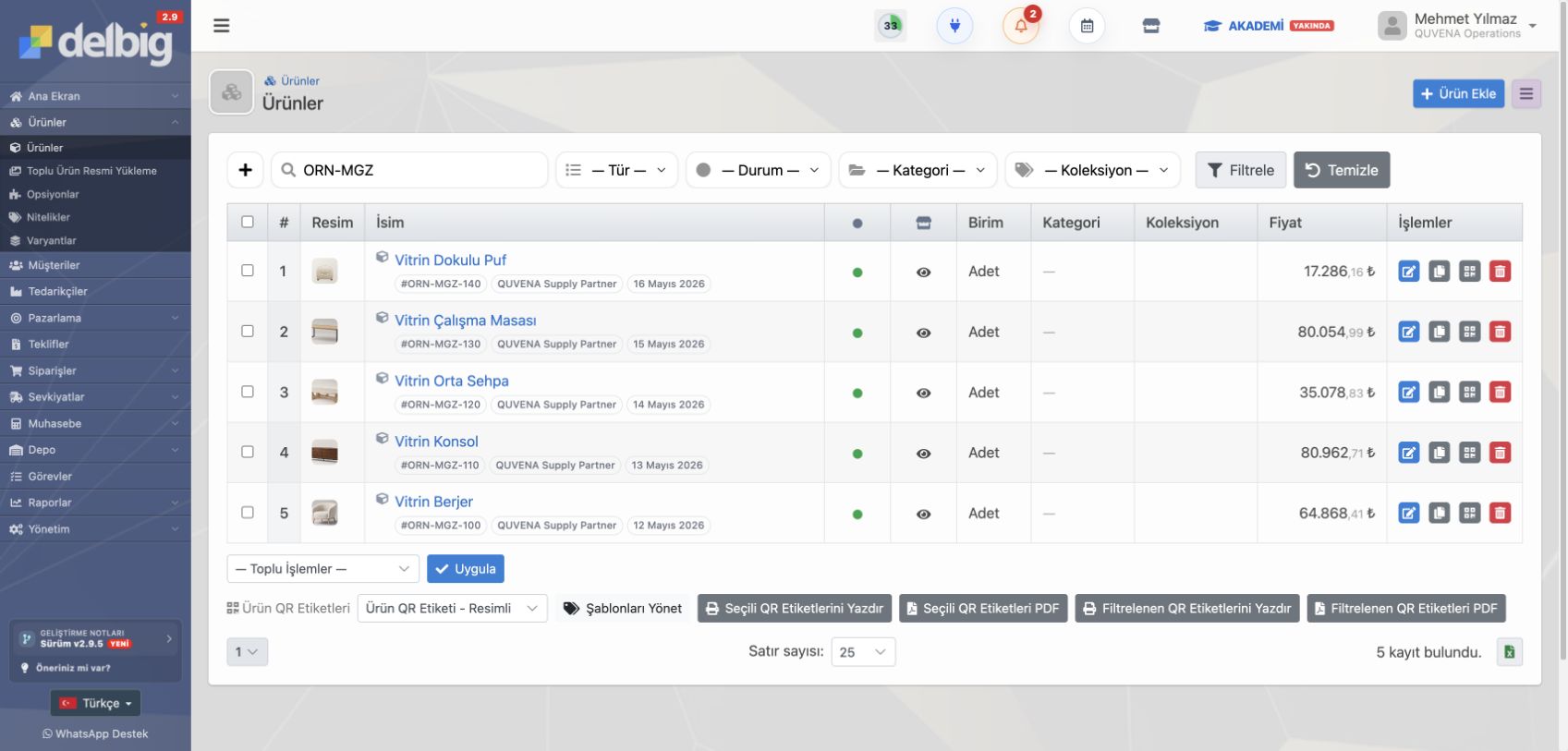Image resolution: width=1568 pixels, height=751 pixels.
Task: Expand Siparişler sidebar menu
Action: tap(95, 370)
